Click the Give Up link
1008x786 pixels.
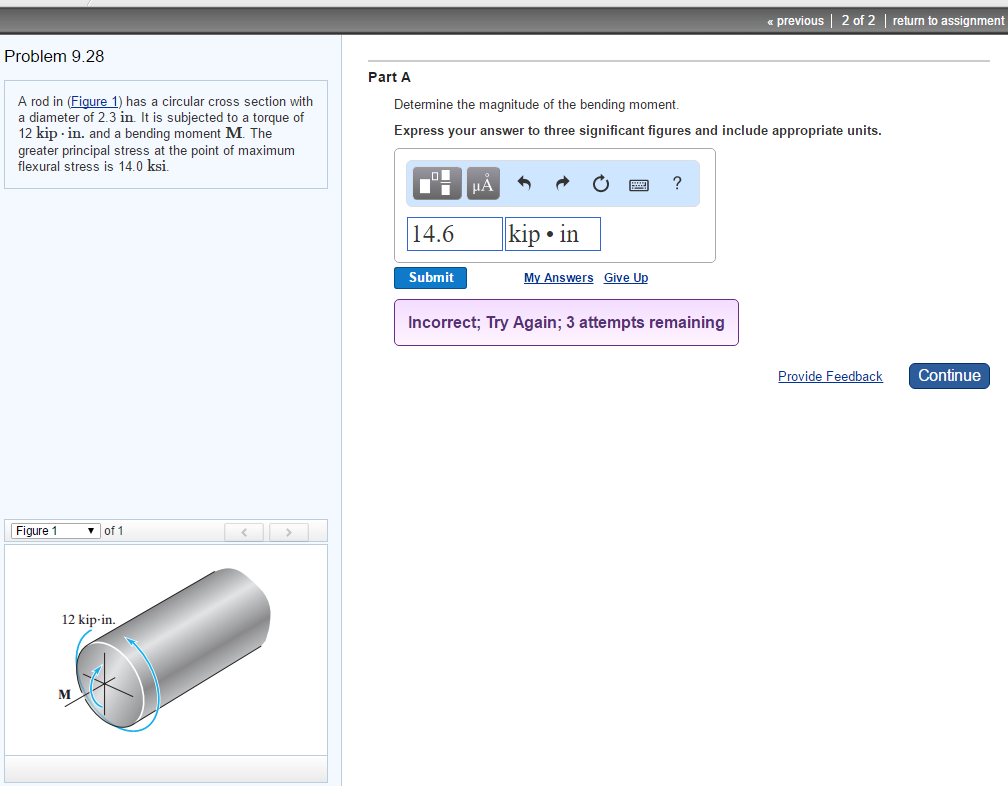(625, 278)
